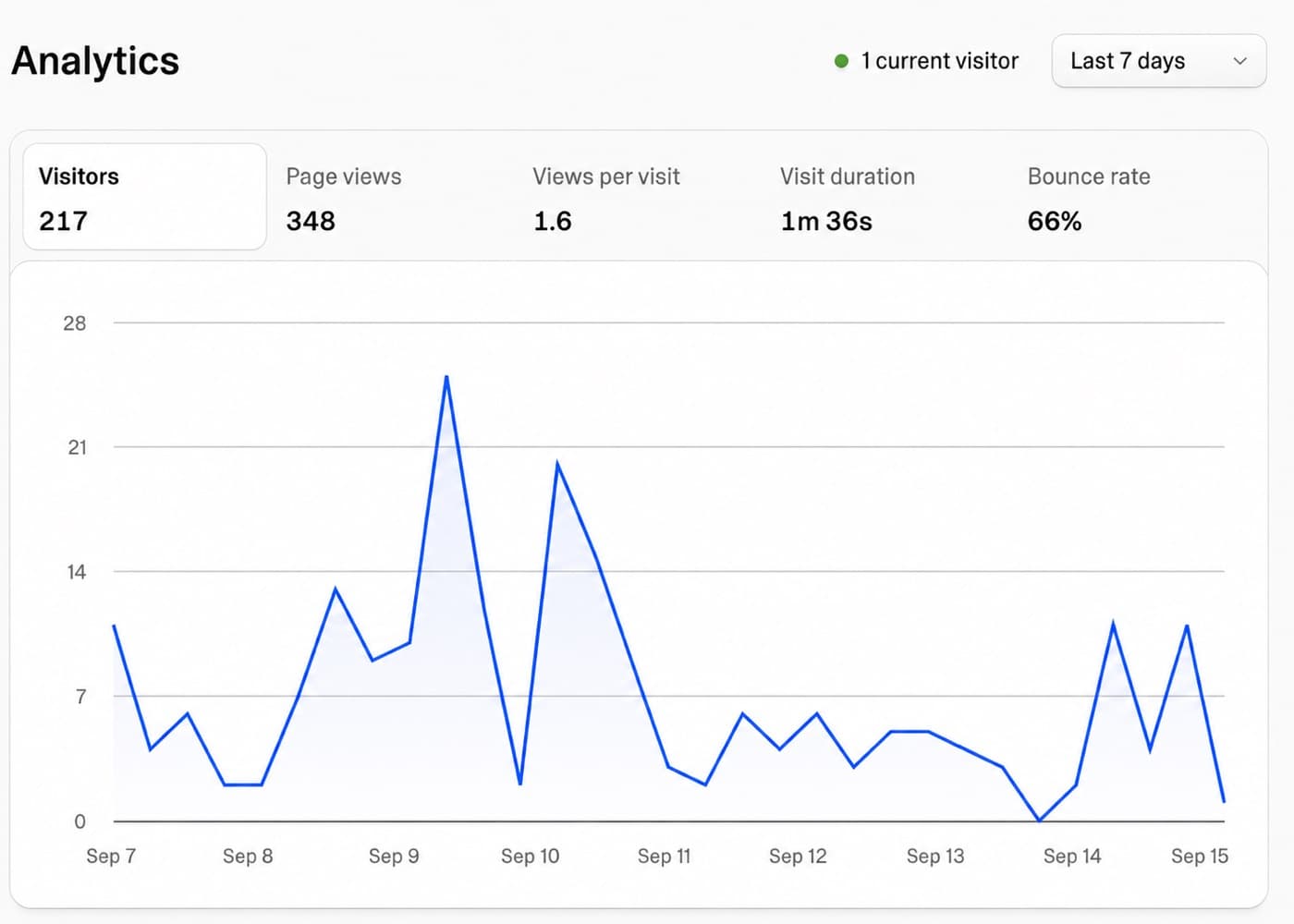Click the highest peak on the visitors chart
The image size is (1294, 924).
(x=446, y=377)
